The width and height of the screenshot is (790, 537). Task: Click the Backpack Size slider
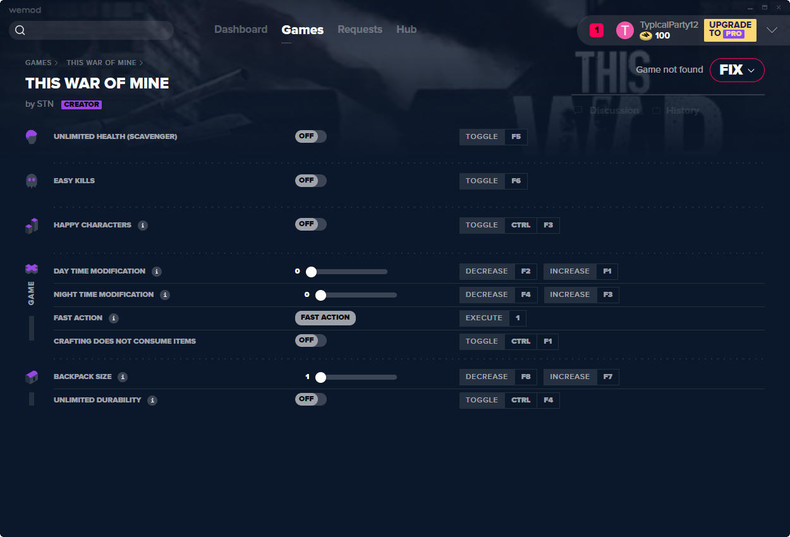[x=356, y=377]
